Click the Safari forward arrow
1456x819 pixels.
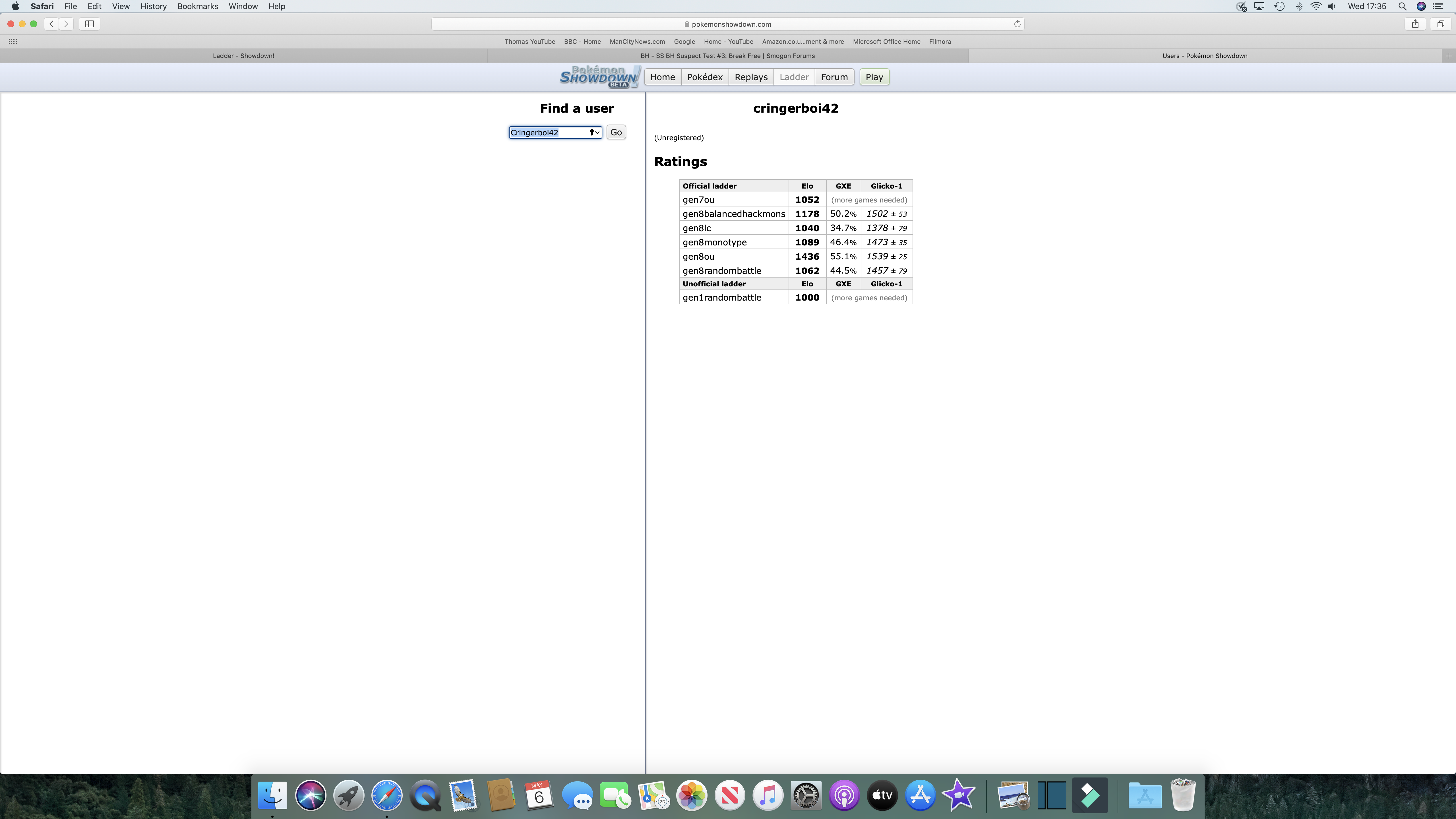[66, 24]
